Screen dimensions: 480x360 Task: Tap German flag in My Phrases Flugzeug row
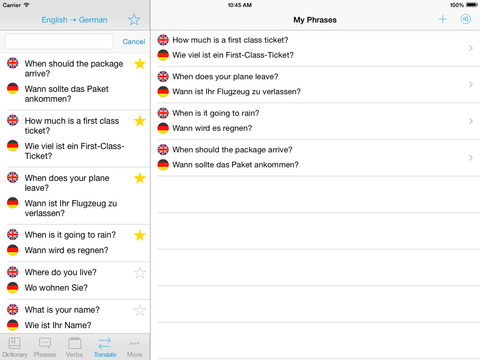click(163, 91)
